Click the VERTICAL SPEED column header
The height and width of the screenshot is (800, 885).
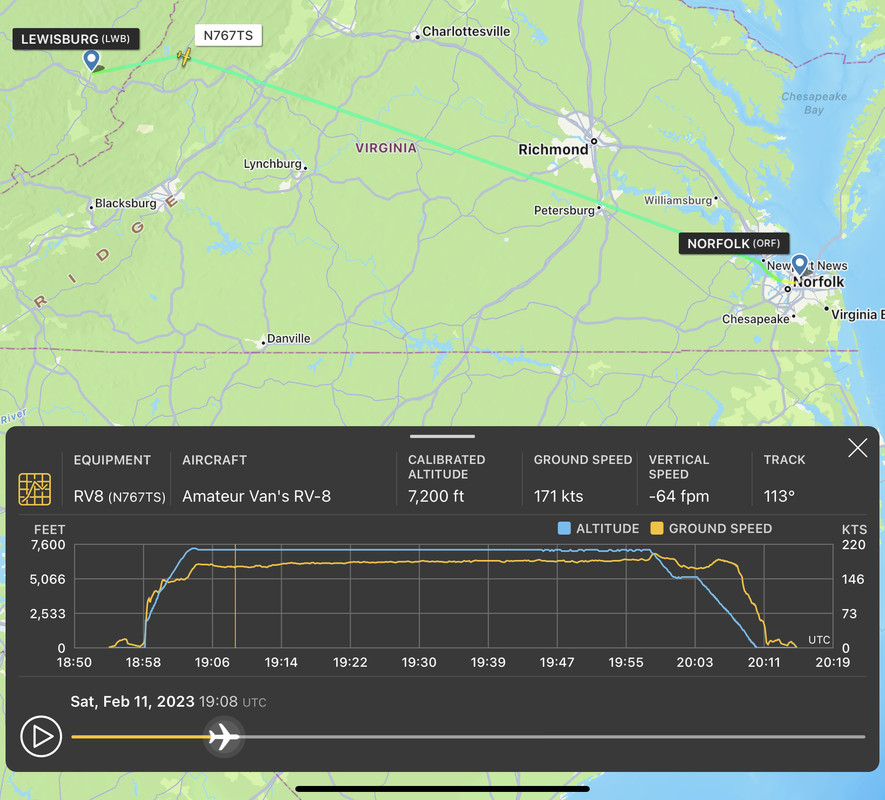[678, 467]
